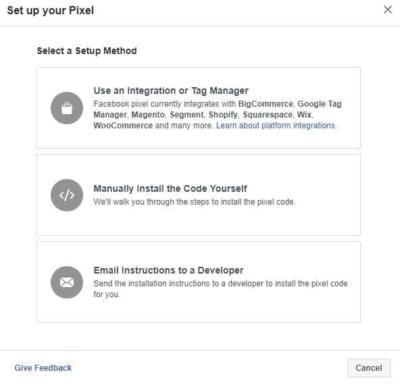Close the Set up your Pixel dialog

point(388,10)
